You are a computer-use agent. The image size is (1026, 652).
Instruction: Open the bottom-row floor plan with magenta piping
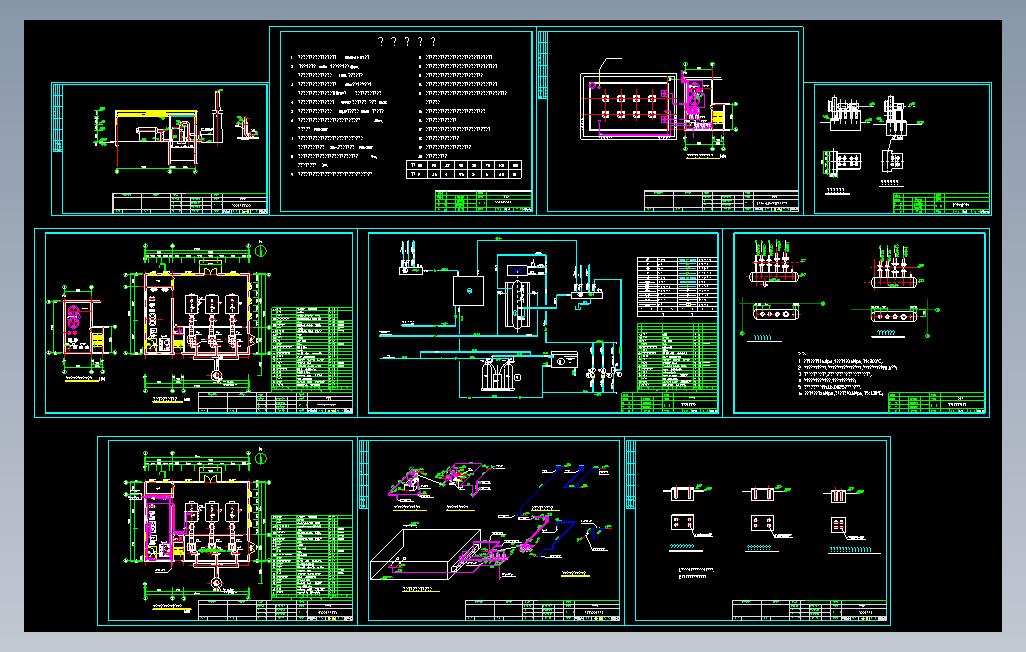tap(227, 531)
